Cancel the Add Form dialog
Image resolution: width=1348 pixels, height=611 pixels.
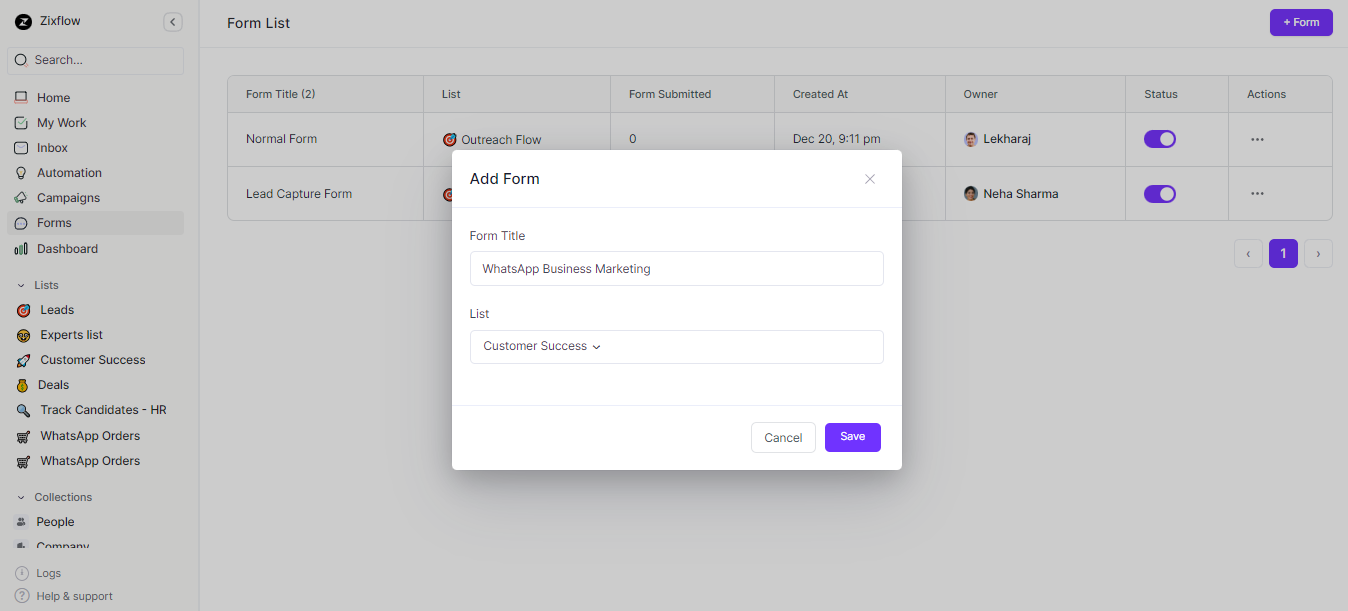pyautogui.click(x=783, y=437)
